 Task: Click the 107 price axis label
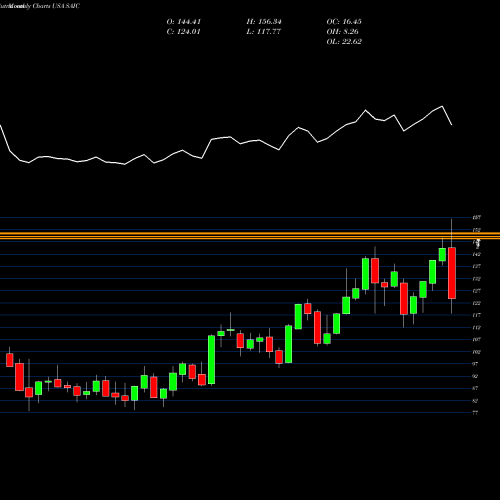tap(477, 339)
